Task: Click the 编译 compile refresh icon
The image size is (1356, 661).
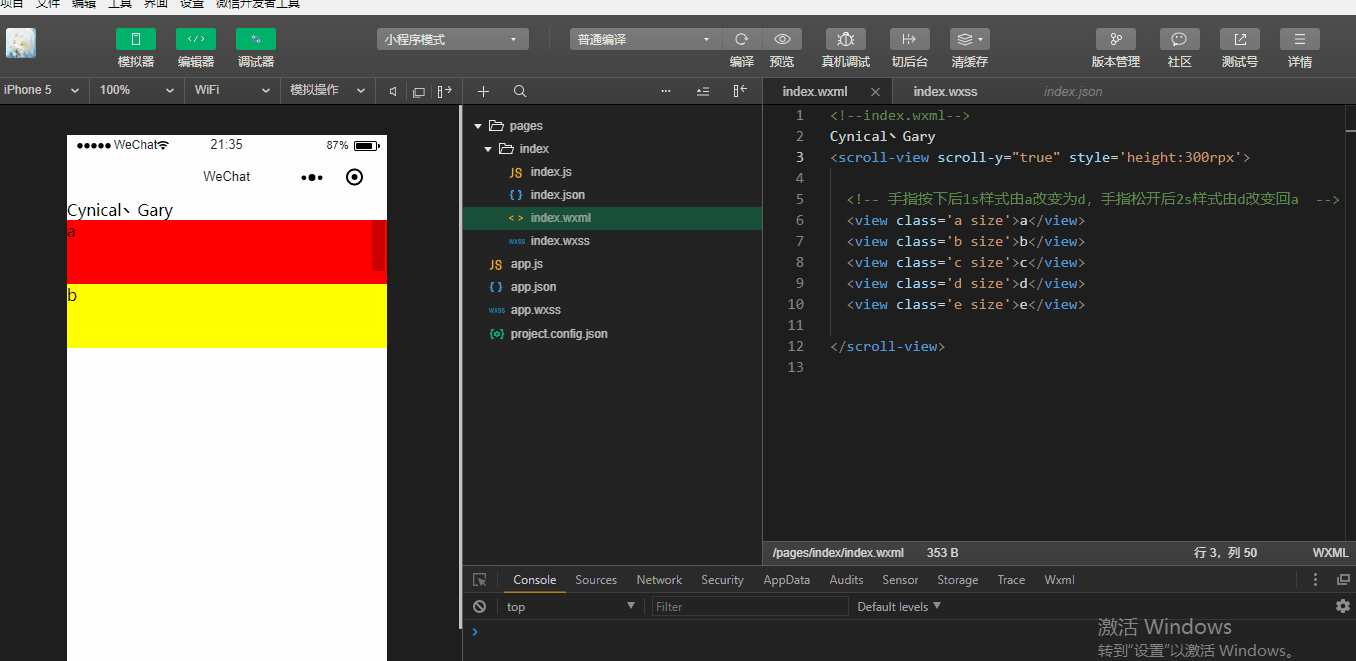Action: click(742, 40)
